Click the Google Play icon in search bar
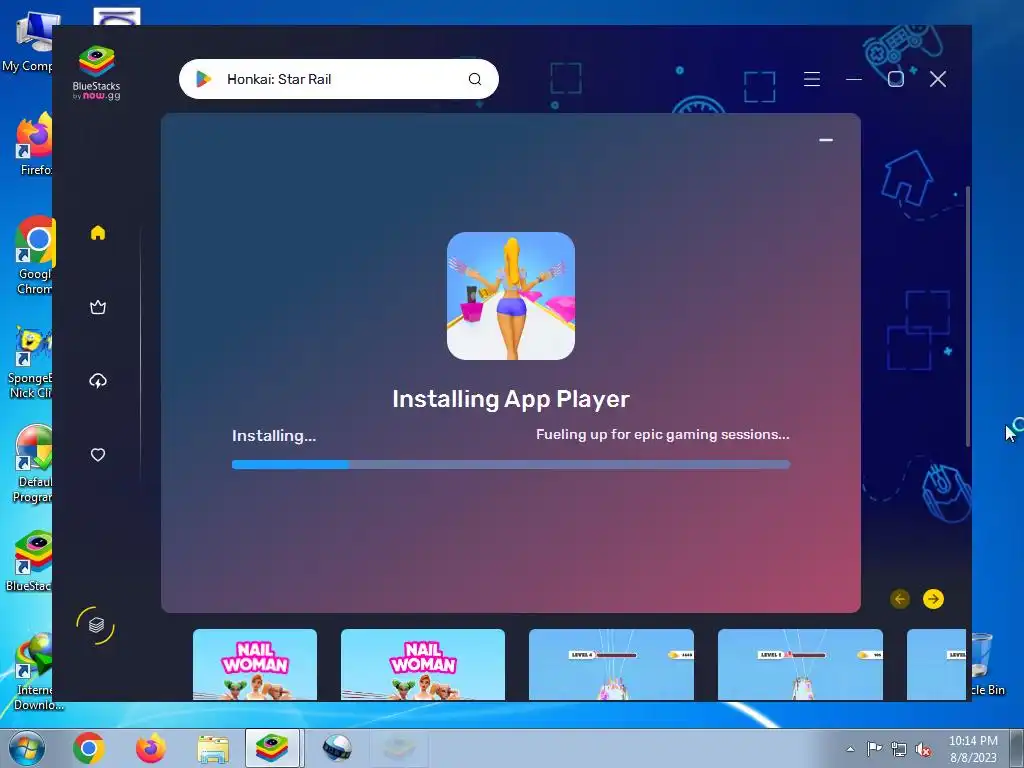This screenshot has height=768, width=1024. 204,79
